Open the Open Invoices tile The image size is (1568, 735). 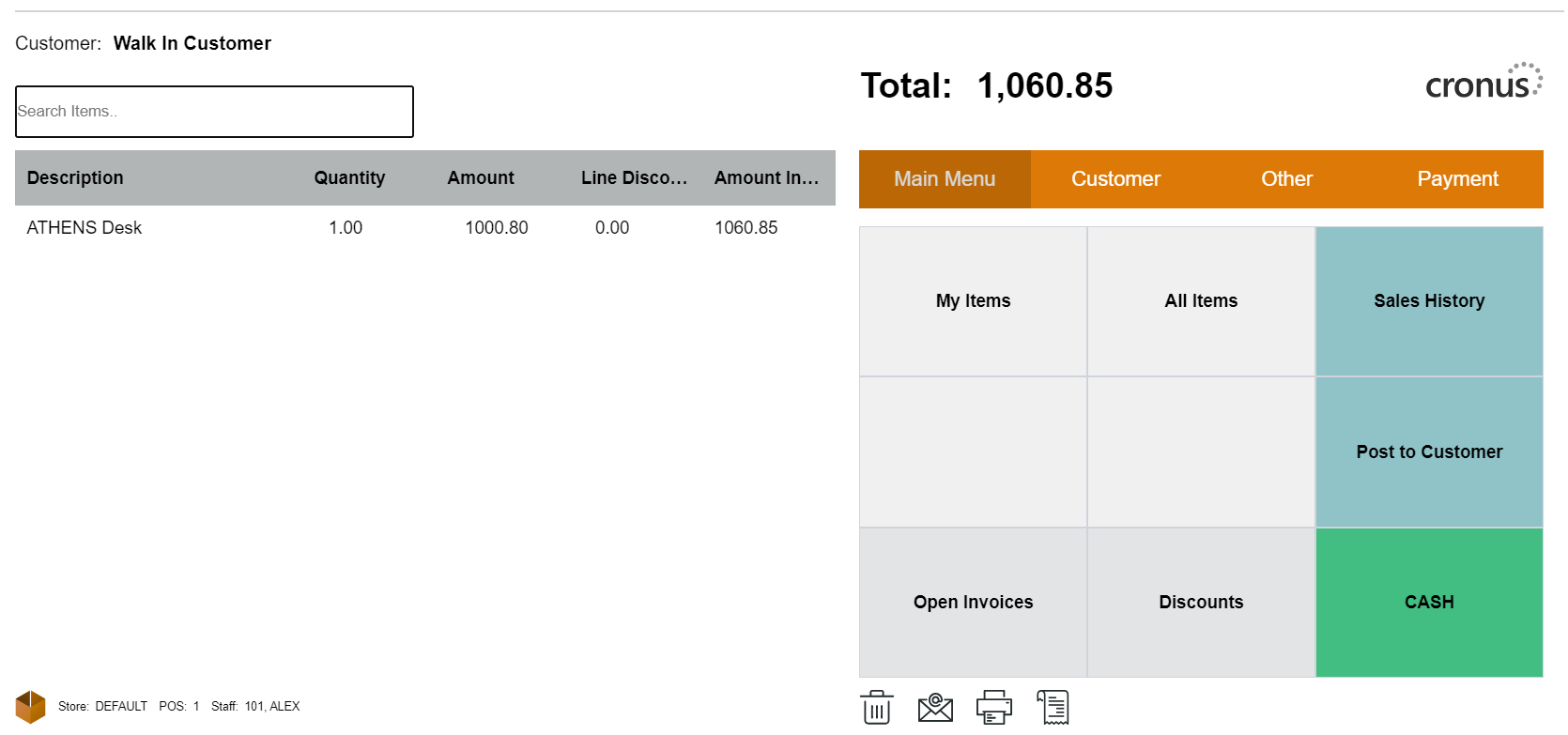coord(973,603)
